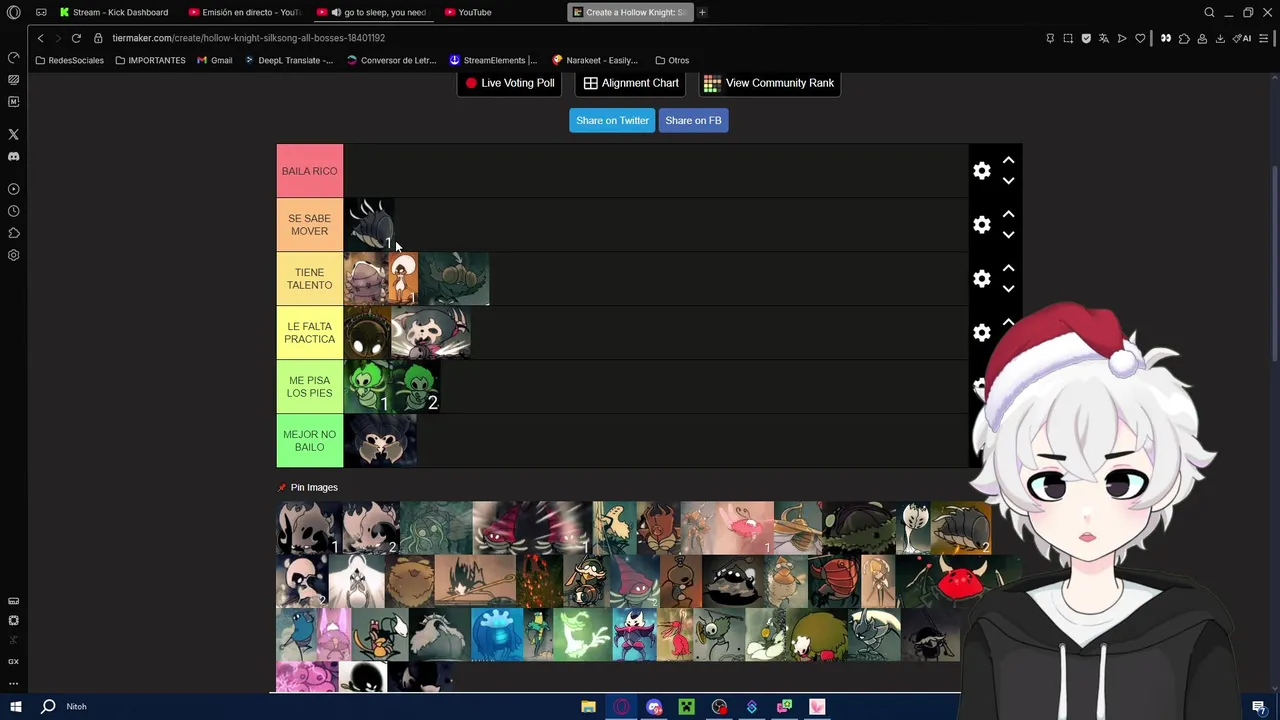Switch to Emisión en directo YouTube tab

tap(245, 12)
